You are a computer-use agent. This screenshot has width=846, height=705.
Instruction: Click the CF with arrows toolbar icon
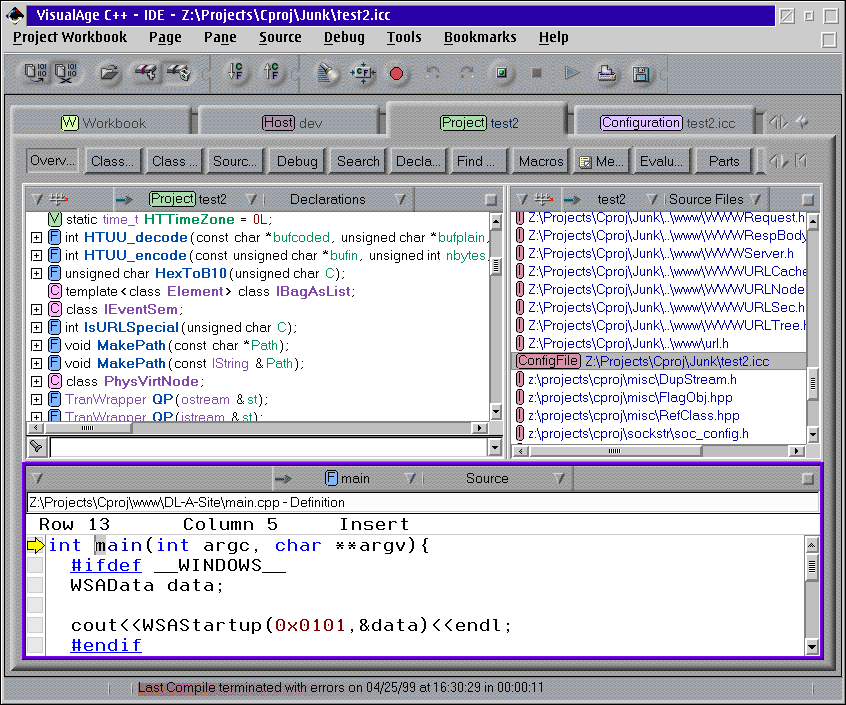point(363,73)
